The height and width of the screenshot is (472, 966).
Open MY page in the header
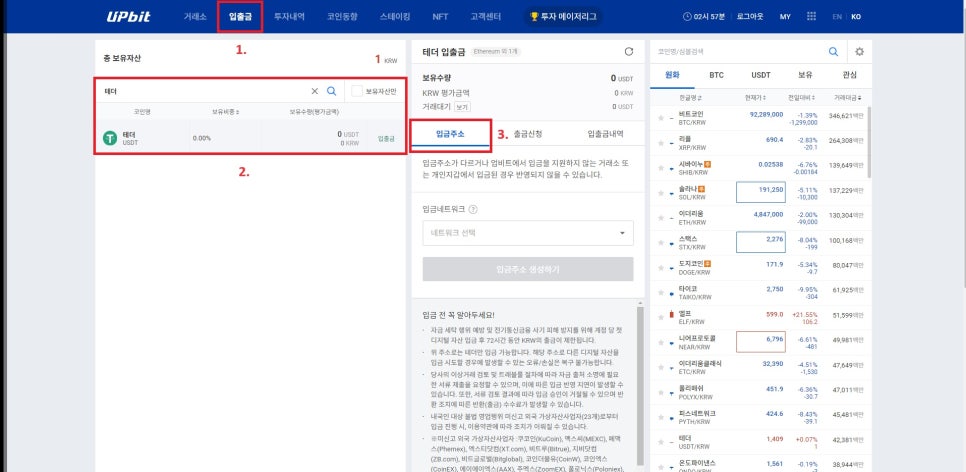tap(785, 17)
